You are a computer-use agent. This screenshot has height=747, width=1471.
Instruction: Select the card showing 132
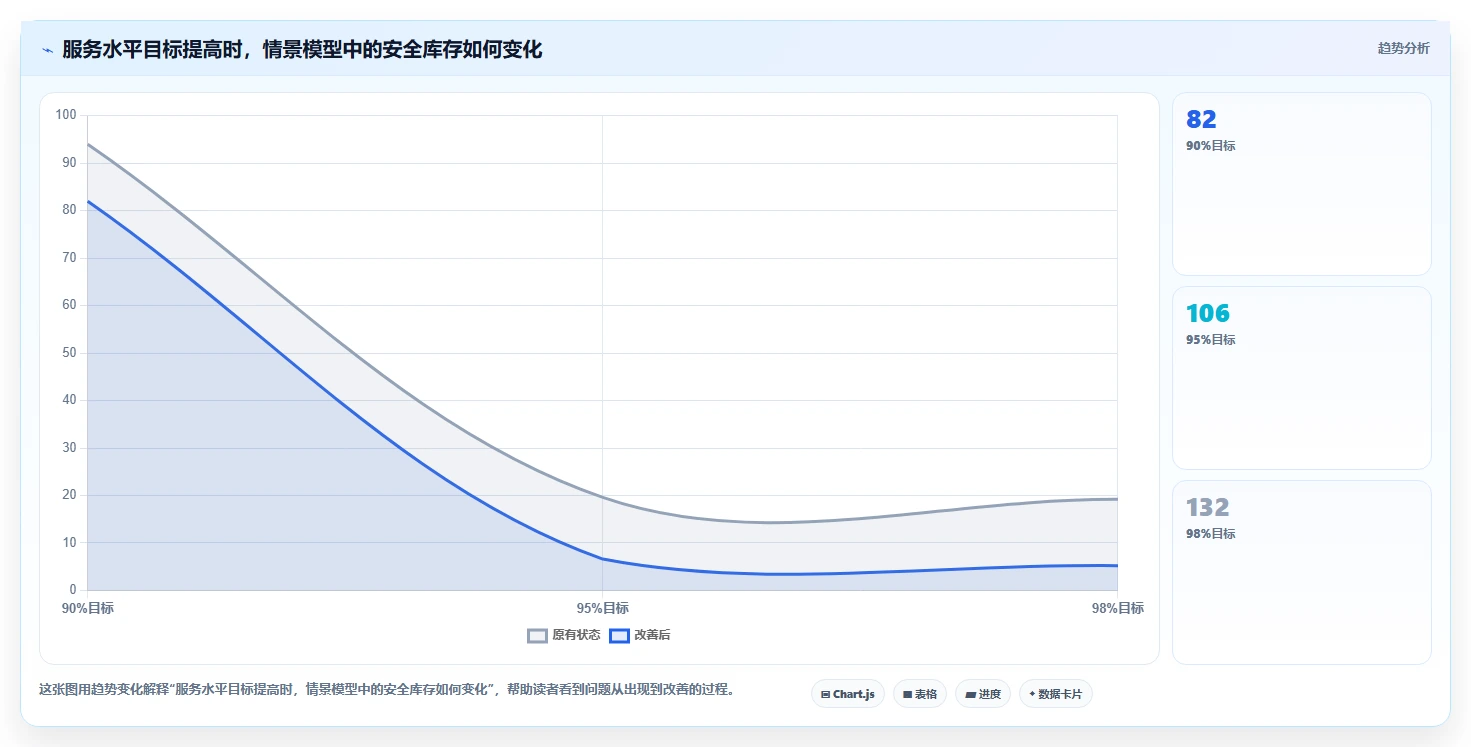(1301, 572)
